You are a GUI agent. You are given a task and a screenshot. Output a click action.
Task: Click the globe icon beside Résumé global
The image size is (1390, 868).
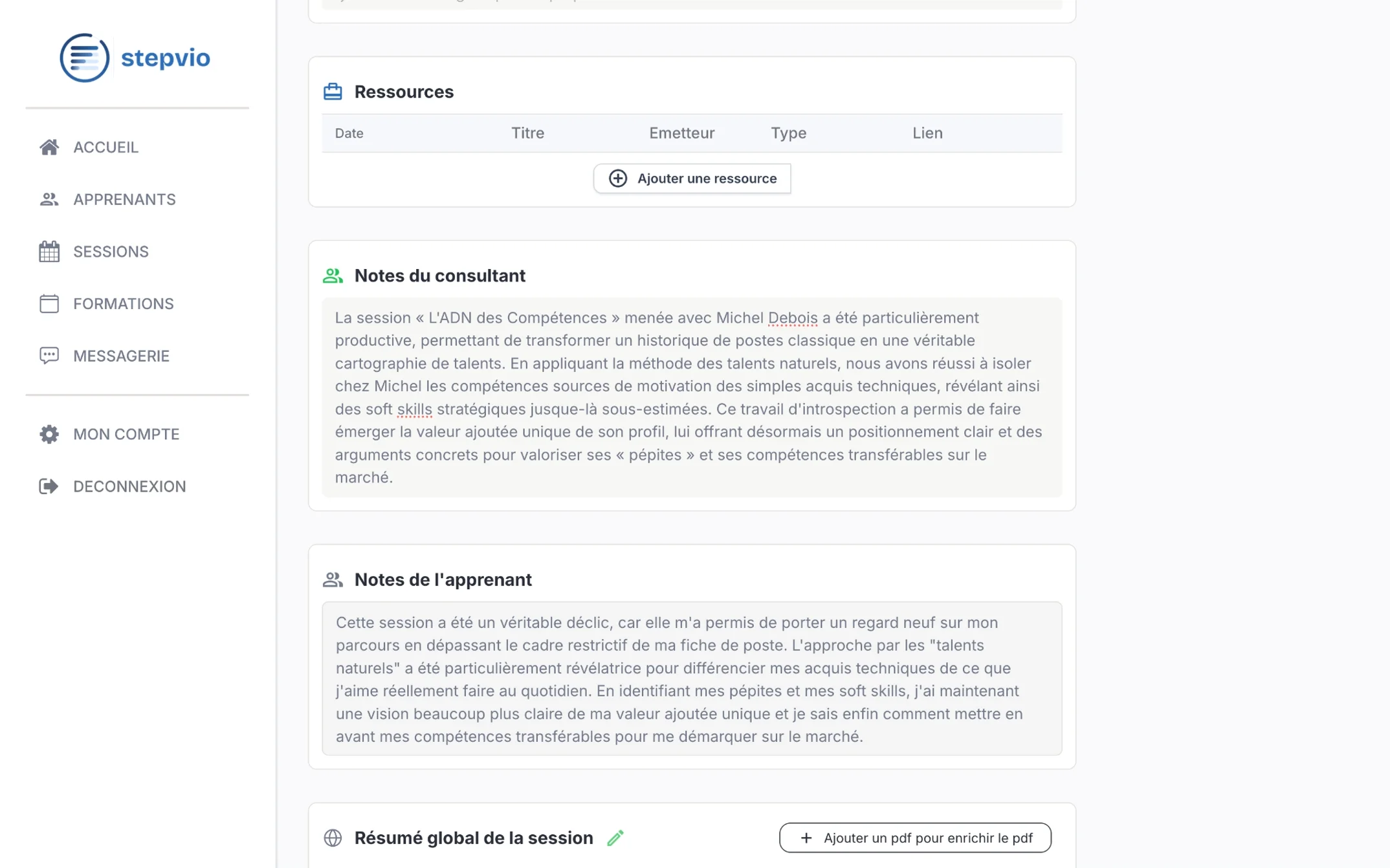pos(333,838)
